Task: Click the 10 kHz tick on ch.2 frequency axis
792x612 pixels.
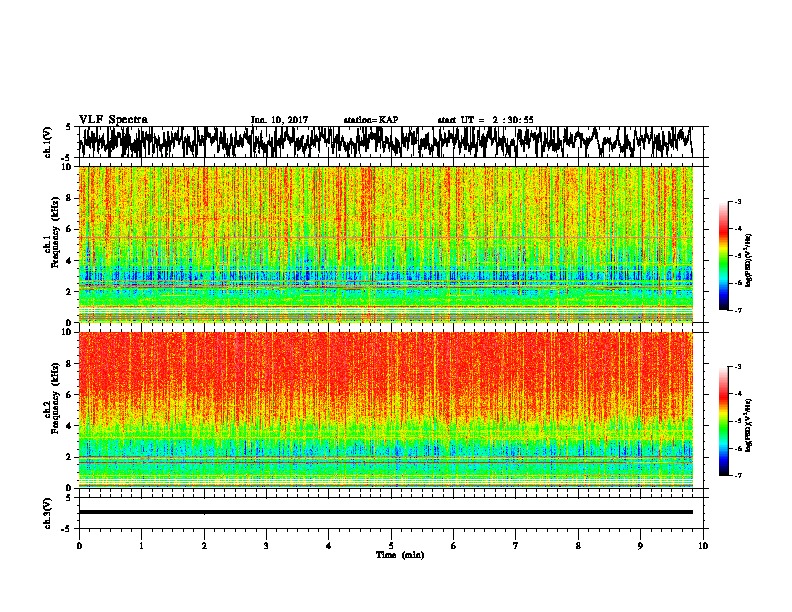Action: (x=68, y=333)
